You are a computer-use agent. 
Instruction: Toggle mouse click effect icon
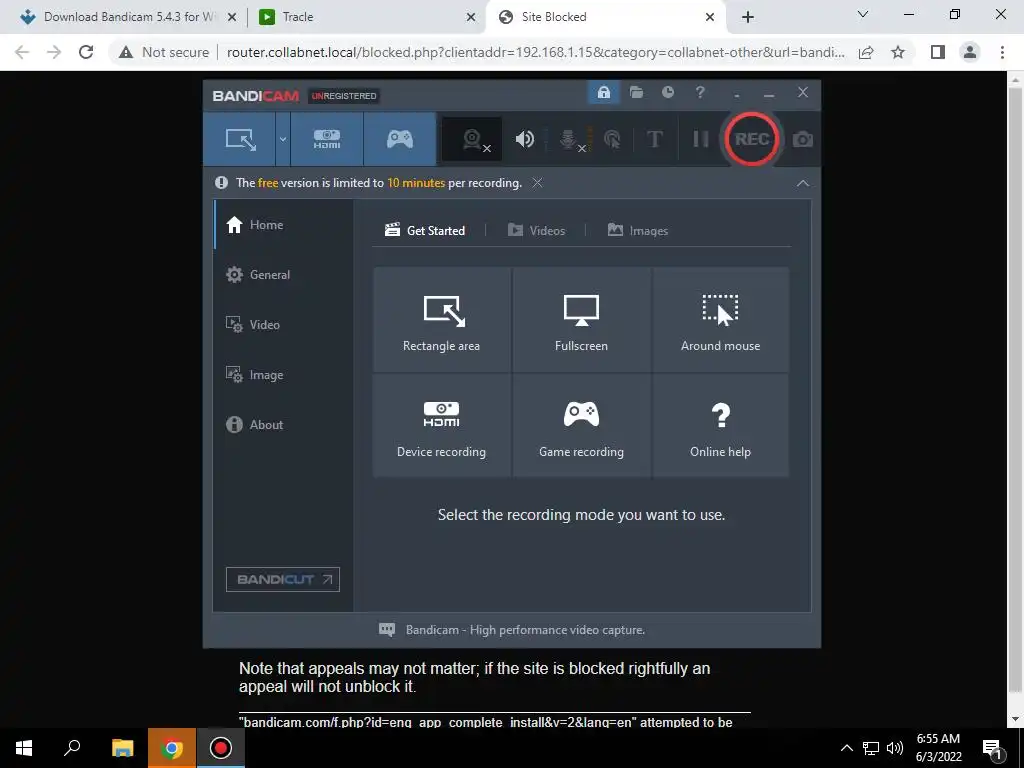point(612,139)
